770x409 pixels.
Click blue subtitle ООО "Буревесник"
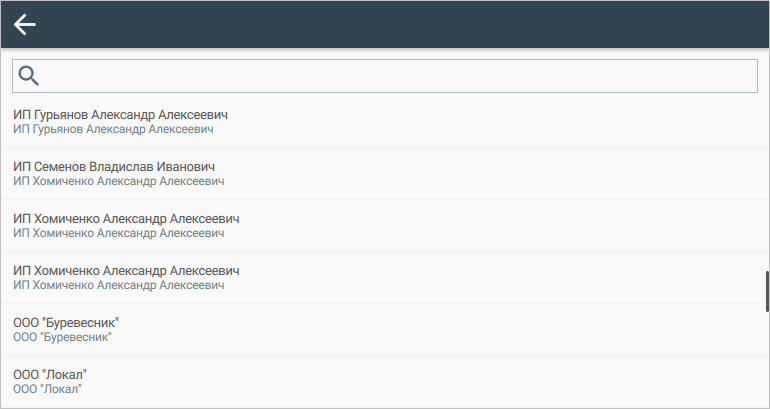coord(62,337)
